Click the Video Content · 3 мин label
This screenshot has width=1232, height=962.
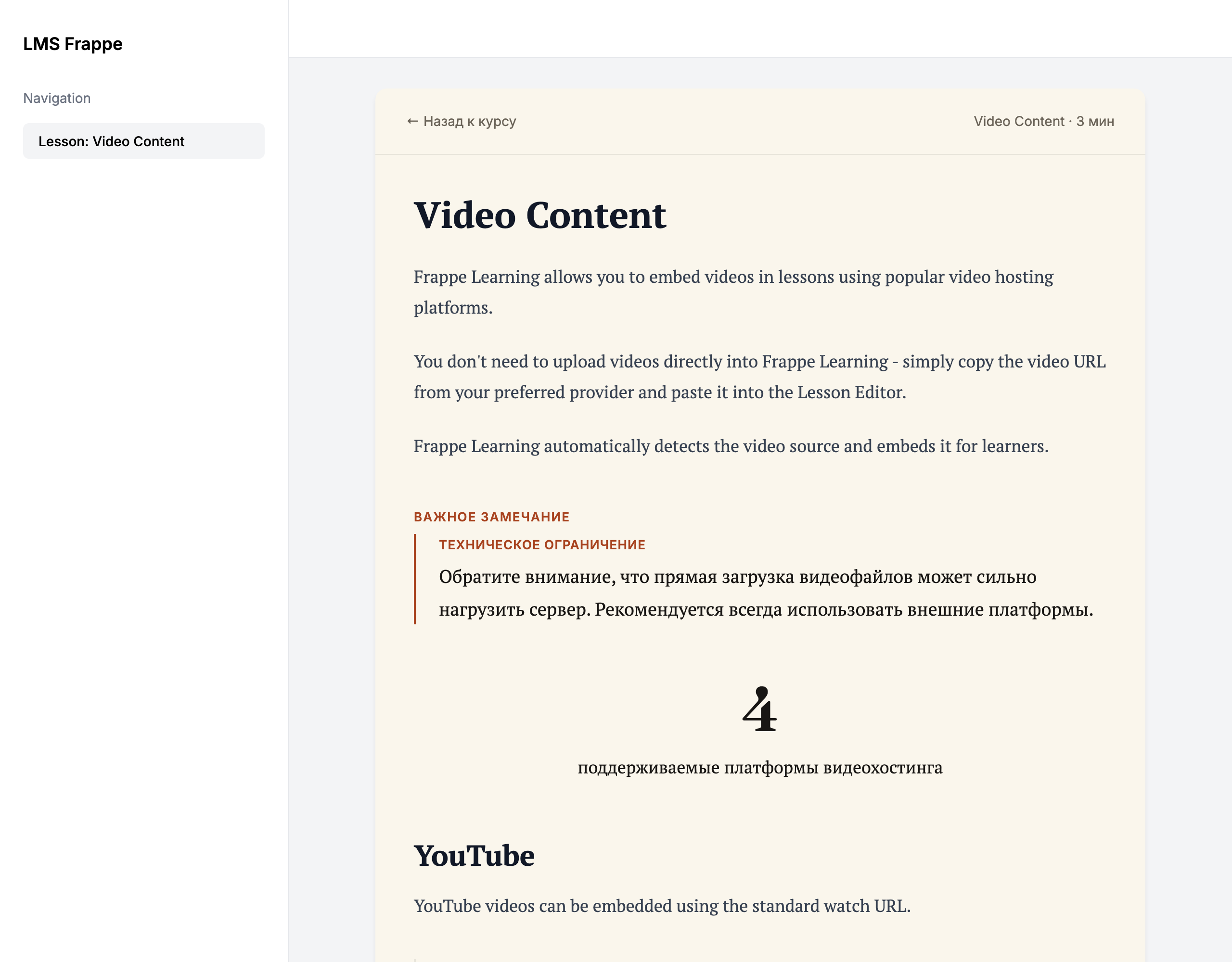[x=1043, y=121]
